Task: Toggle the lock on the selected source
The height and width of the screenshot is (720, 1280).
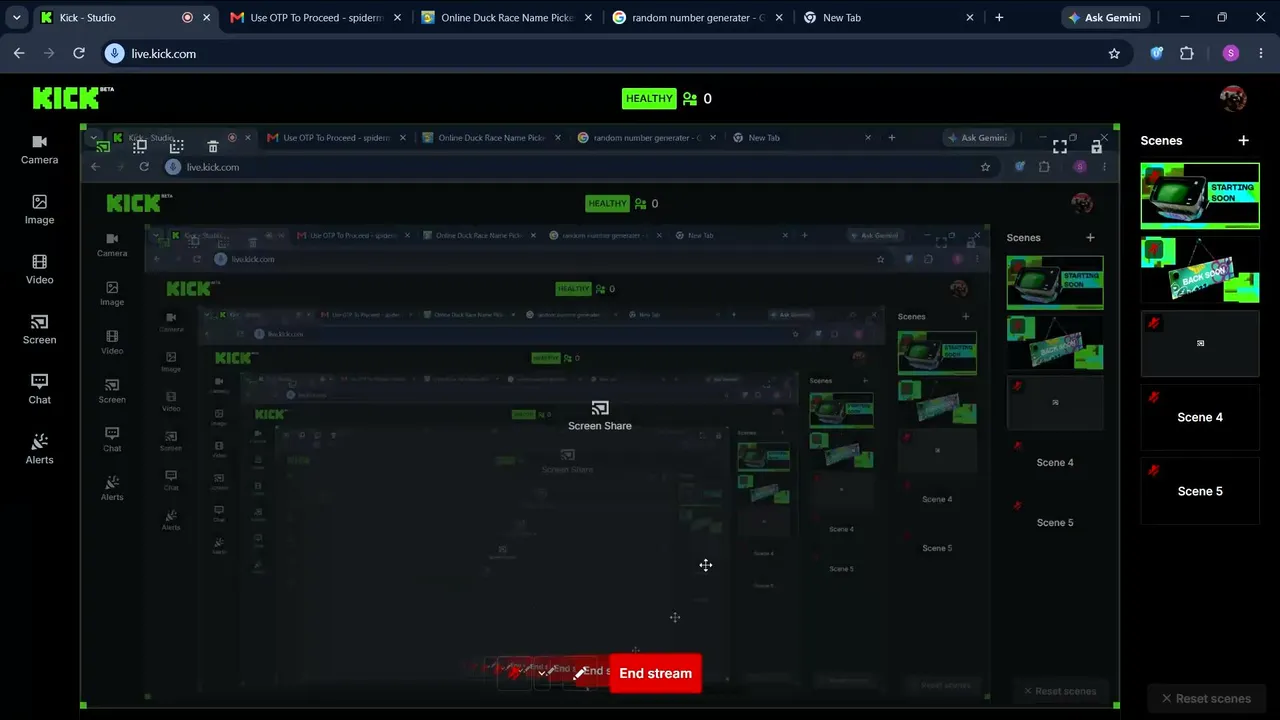Action: point(1097,146)
